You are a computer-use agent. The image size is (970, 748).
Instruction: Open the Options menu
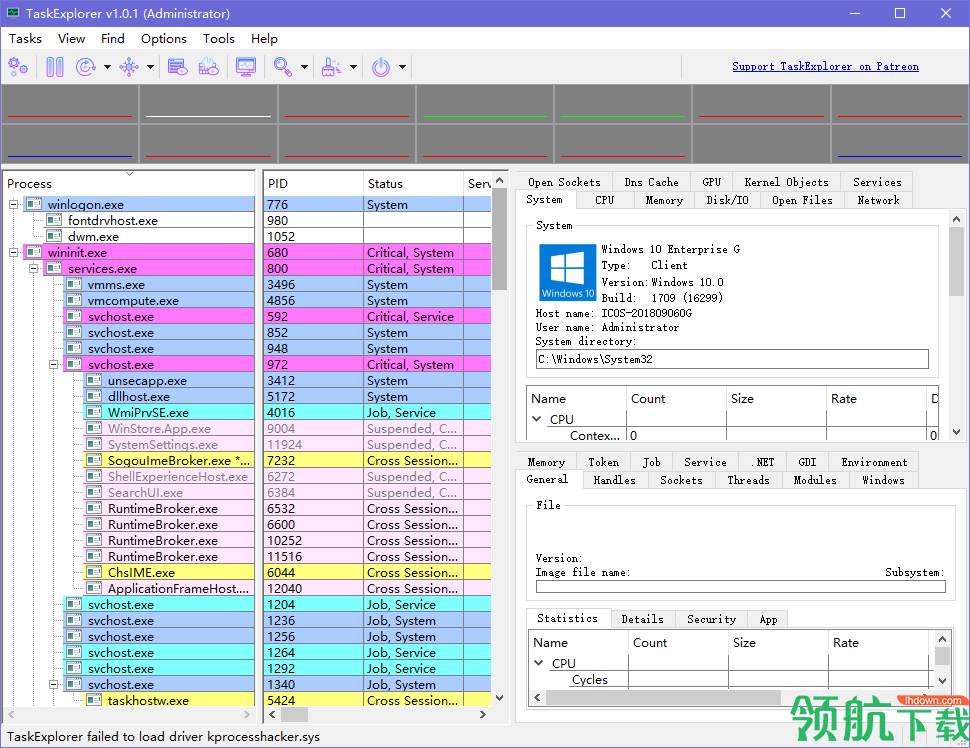163,38
